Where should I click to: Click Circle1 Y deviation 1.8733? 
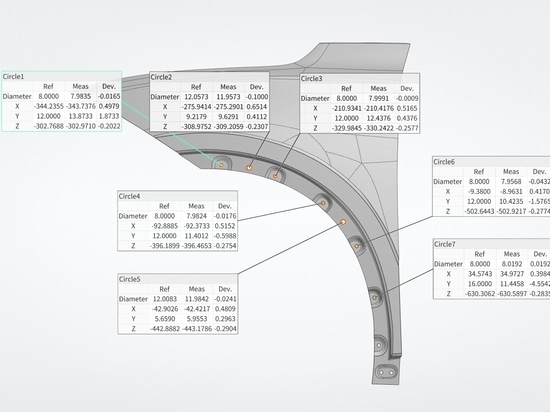pyautogui.click(x=109, y=116)
